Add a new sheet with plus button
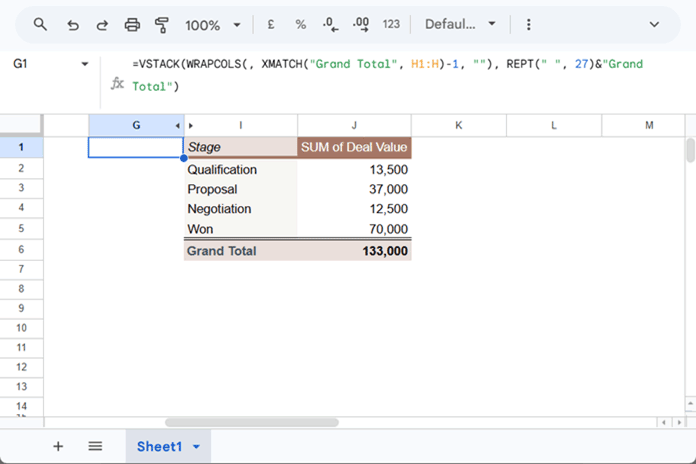 click(58, 446)
